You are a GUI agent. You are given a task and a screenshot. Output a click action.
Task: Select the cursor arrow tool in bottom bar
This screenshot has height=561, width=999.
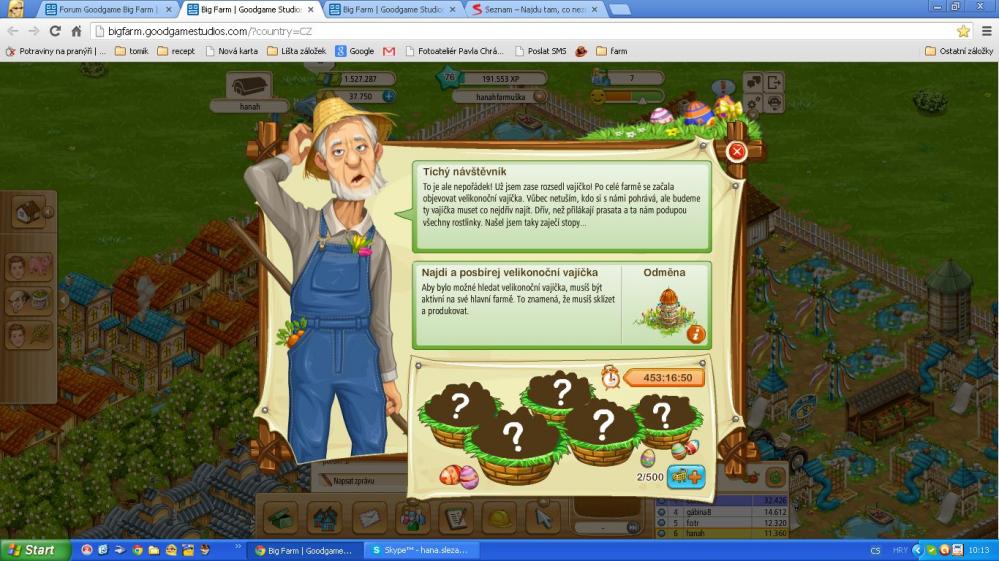tap(543, 518)
